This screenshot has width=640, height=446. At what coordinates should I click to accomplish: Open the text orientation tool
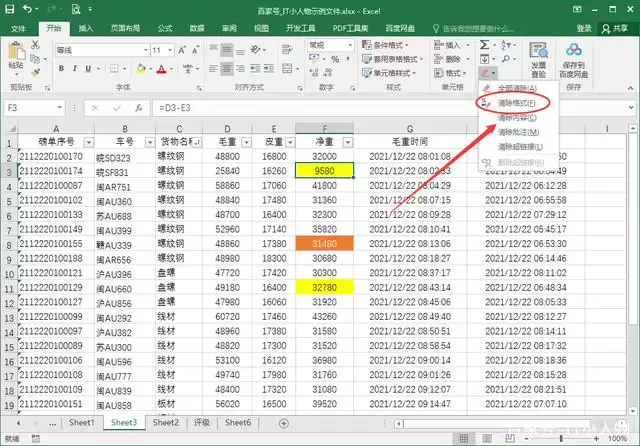coord(256,50)
